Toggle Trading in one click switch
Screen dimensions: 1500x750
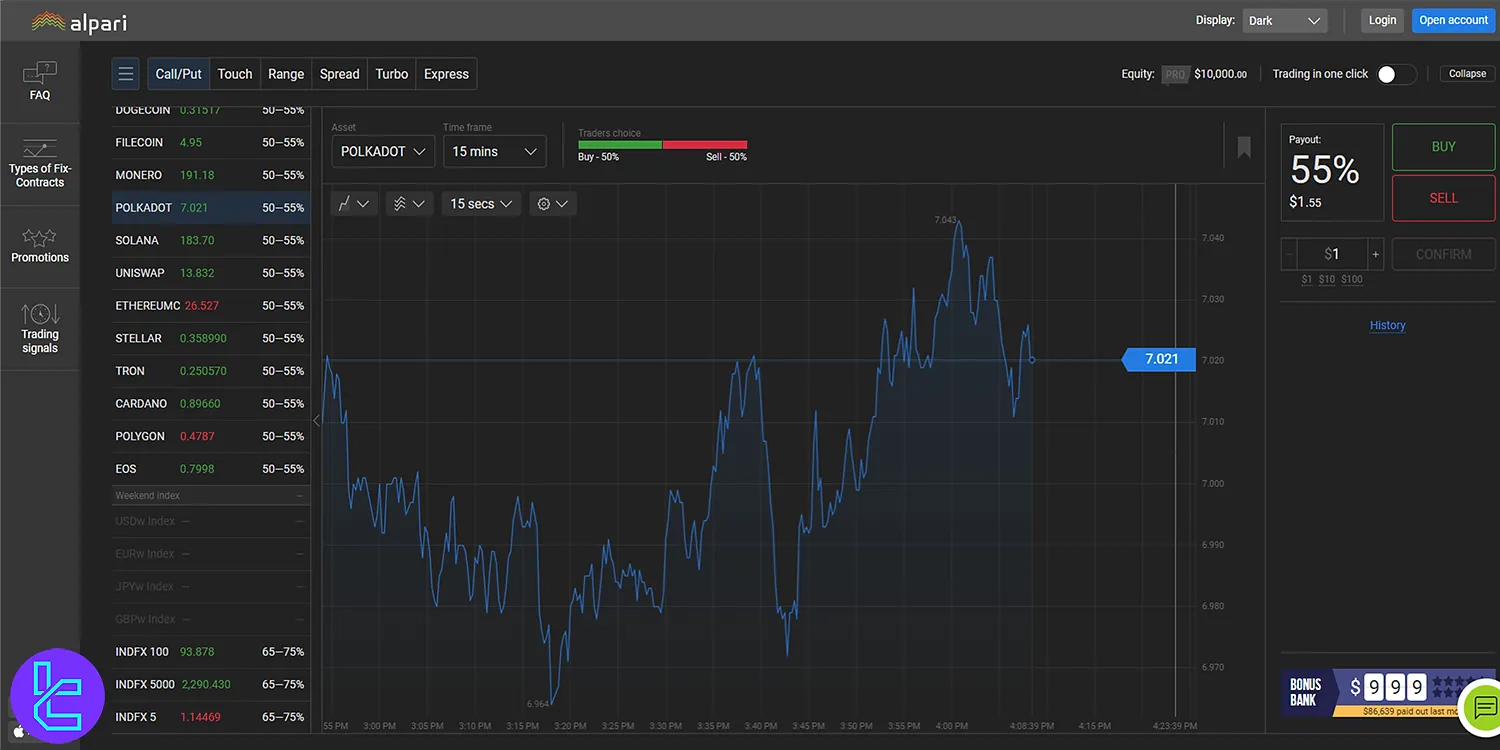pyautogui.click(x=1396, y=74)
